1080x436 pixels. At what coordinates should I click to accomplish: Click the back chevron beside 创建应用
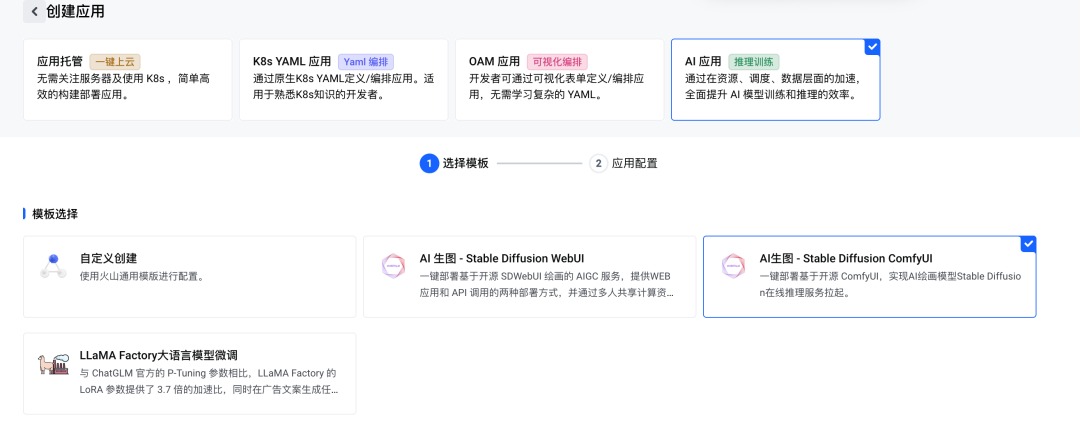coord(34,12)
